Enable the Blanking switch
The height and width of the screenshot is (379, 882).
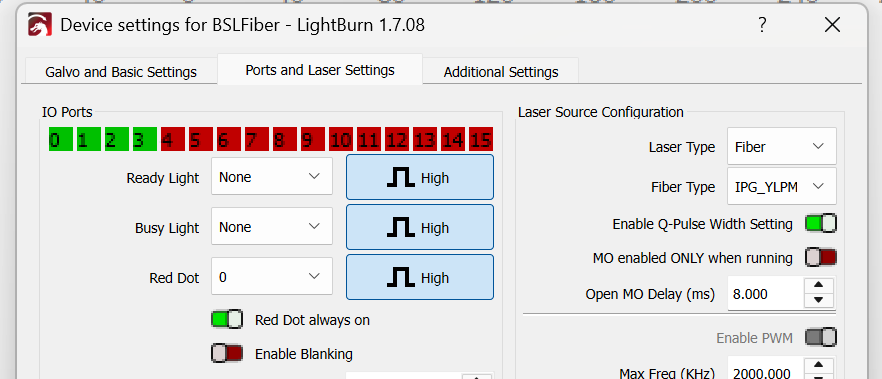227,354
